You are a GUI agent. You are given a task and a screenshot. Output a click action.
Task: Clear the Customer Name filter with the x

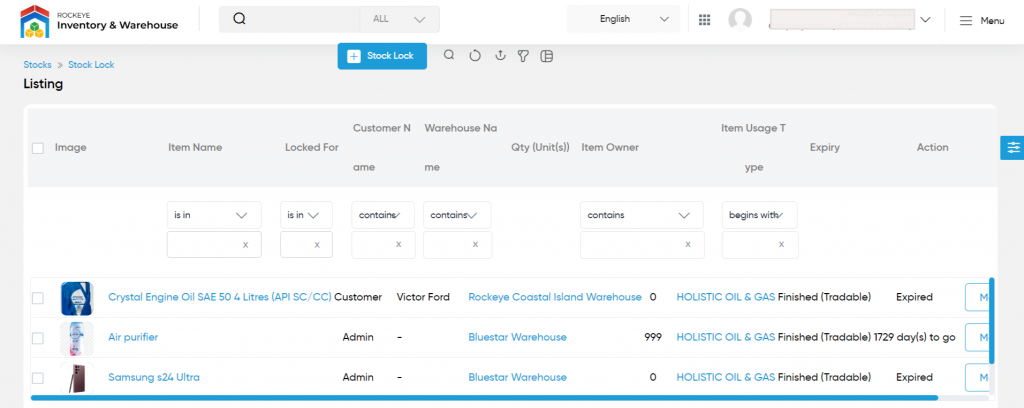398,245
